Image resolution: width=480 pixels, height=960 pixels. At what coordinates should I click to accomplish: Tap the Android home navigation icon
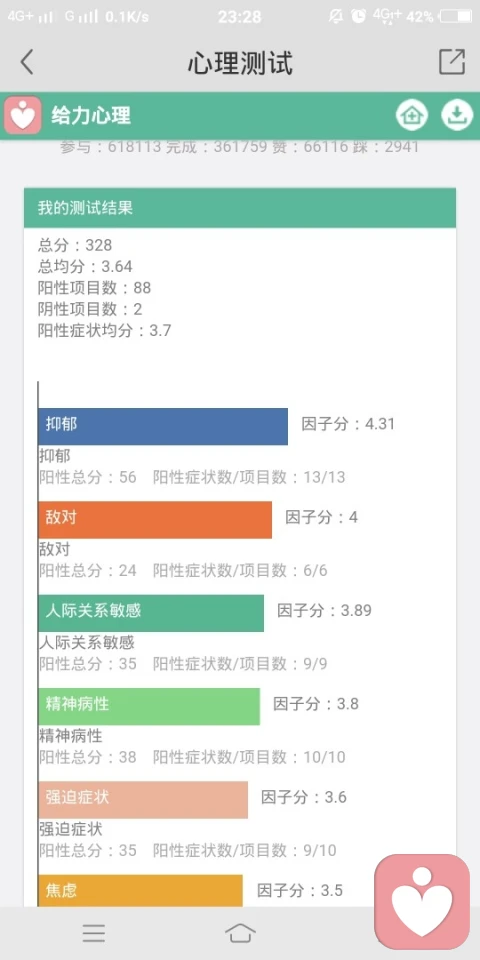tap(240, 932)
